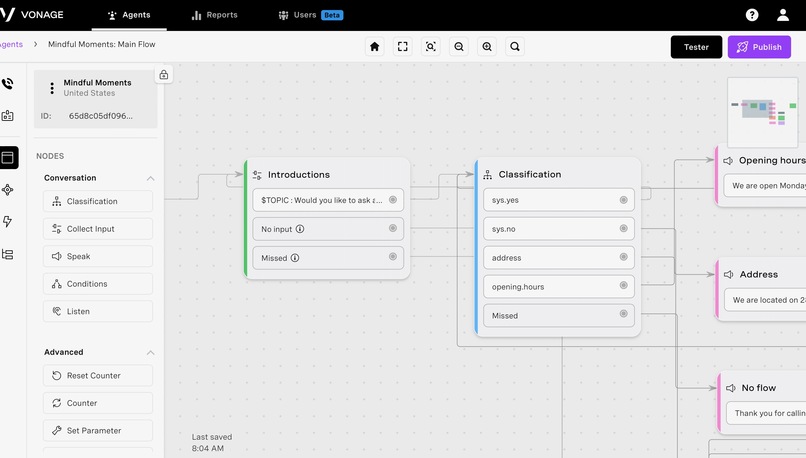Viewport: 806px width, 458px height.
Task: Click the We are located on message
Action: 765,300
